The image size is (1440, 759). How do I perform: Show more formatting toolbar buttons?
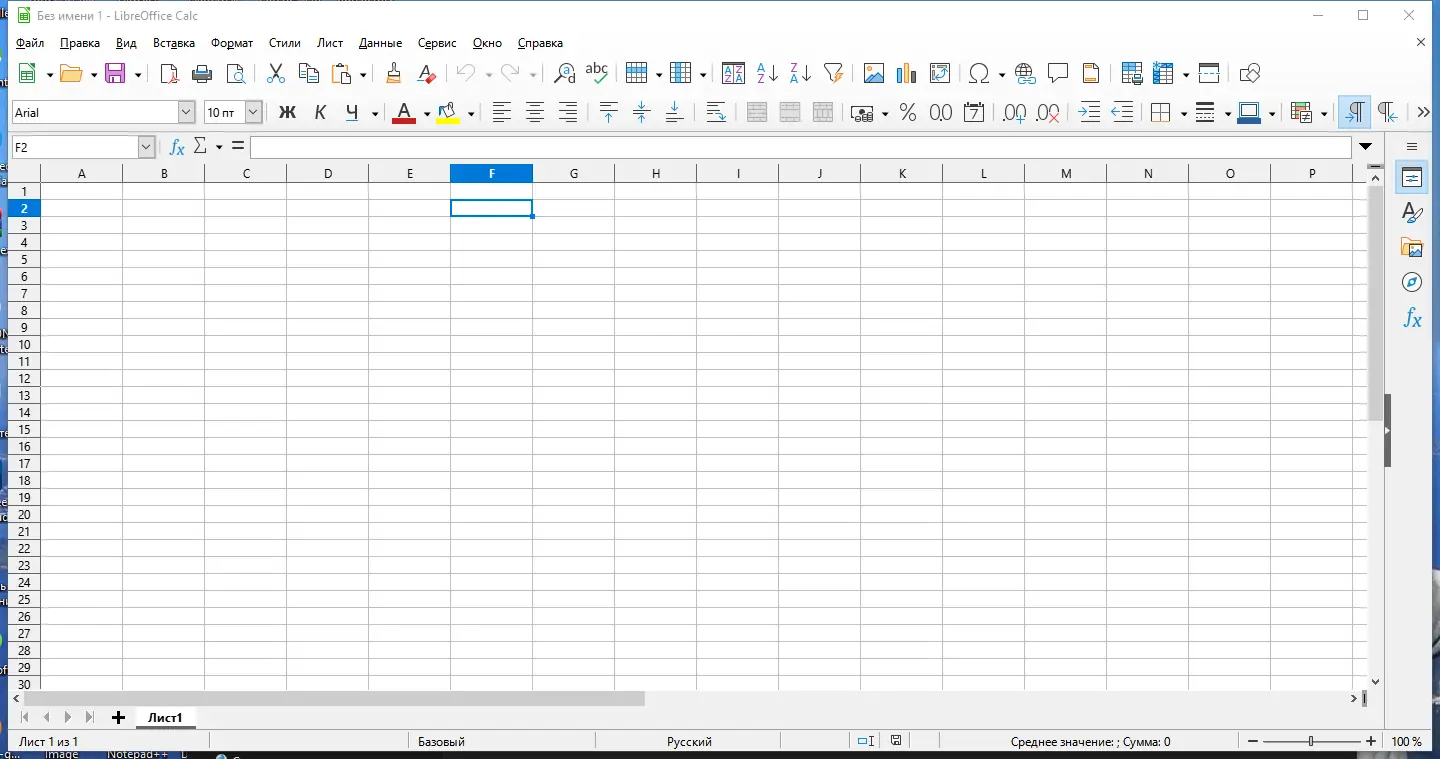click(x=1423, y=113)
